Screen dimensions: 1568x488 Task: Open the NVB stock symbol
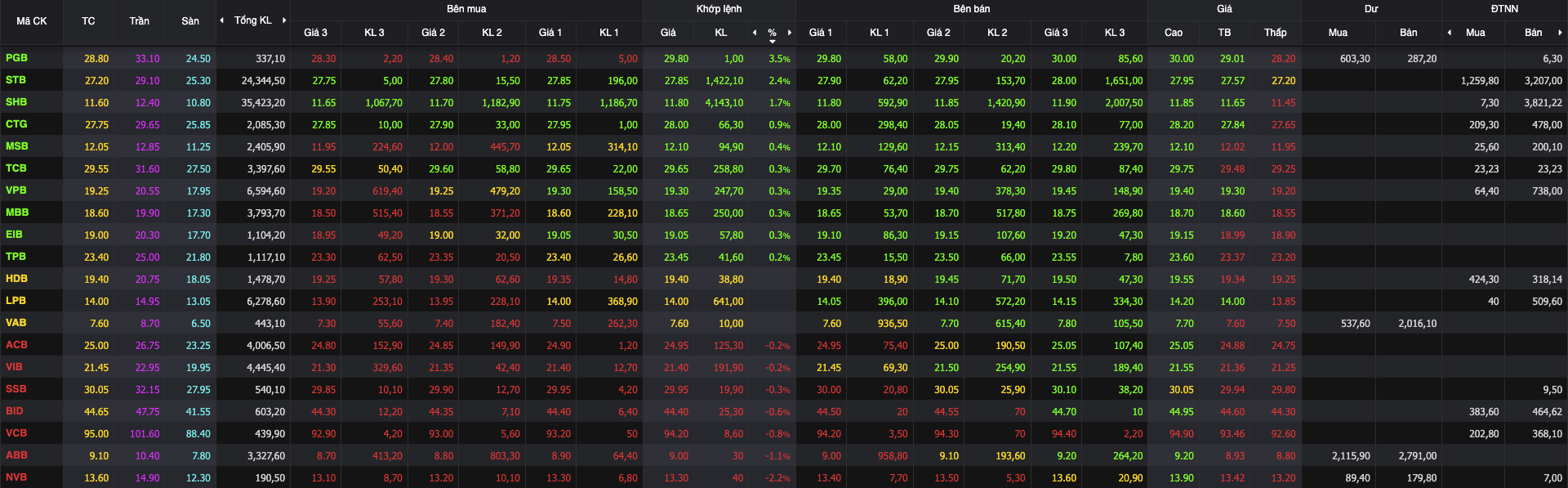click(16, 477)
